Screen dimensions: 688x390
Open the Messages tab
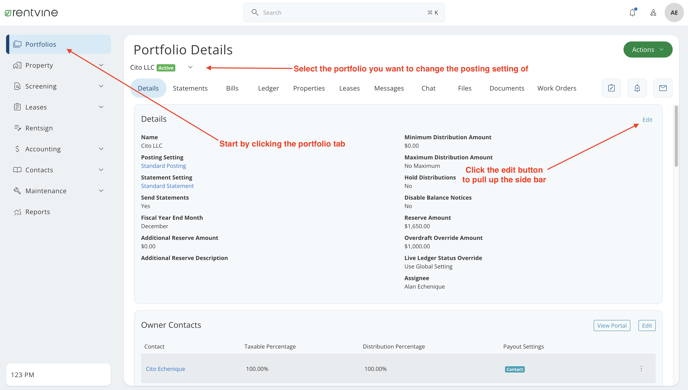point(389,88)
